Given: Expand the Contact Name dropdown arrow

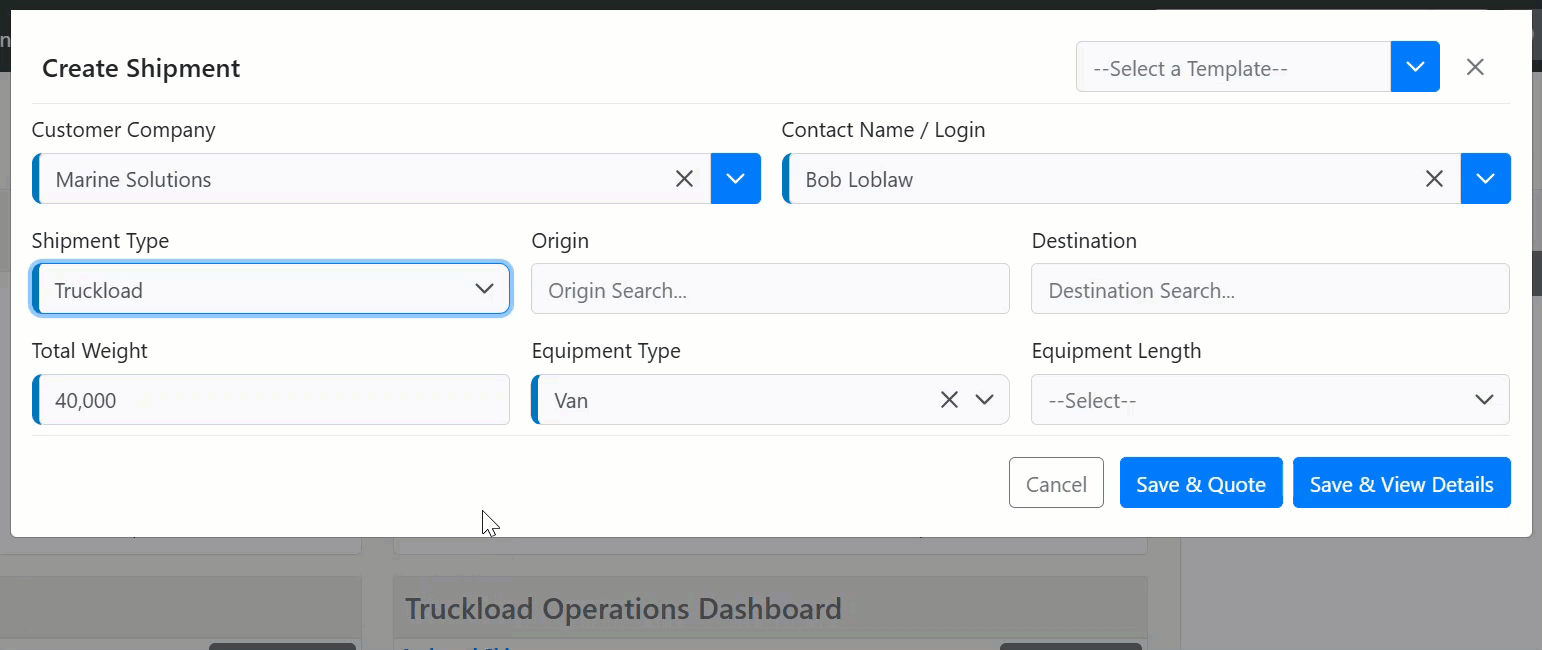Looking at the screenshot, I should point(1485,179).
